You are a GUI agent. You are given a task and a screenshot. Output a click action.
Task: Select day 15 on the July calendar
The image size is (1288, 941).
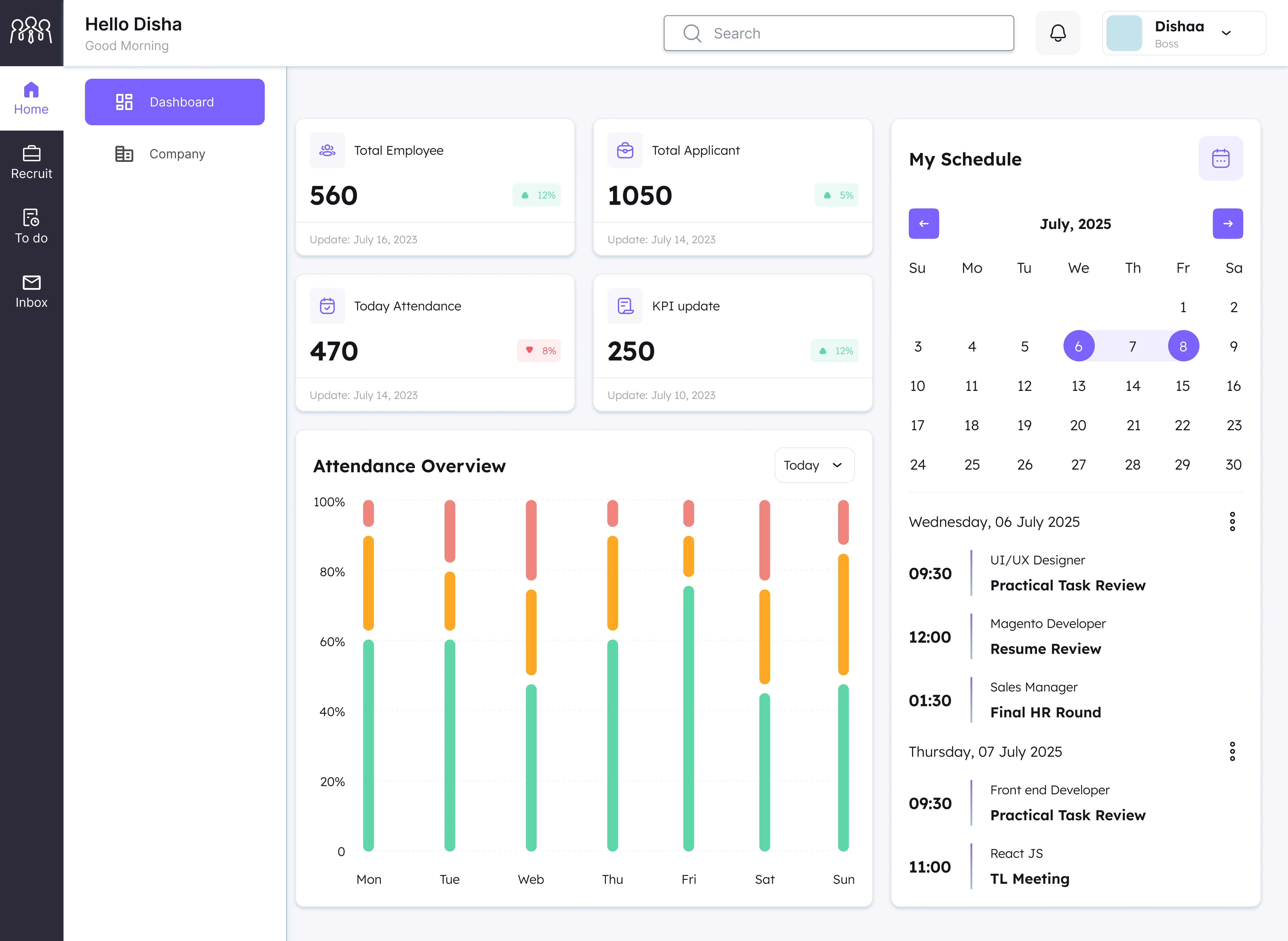(1183, 386)
